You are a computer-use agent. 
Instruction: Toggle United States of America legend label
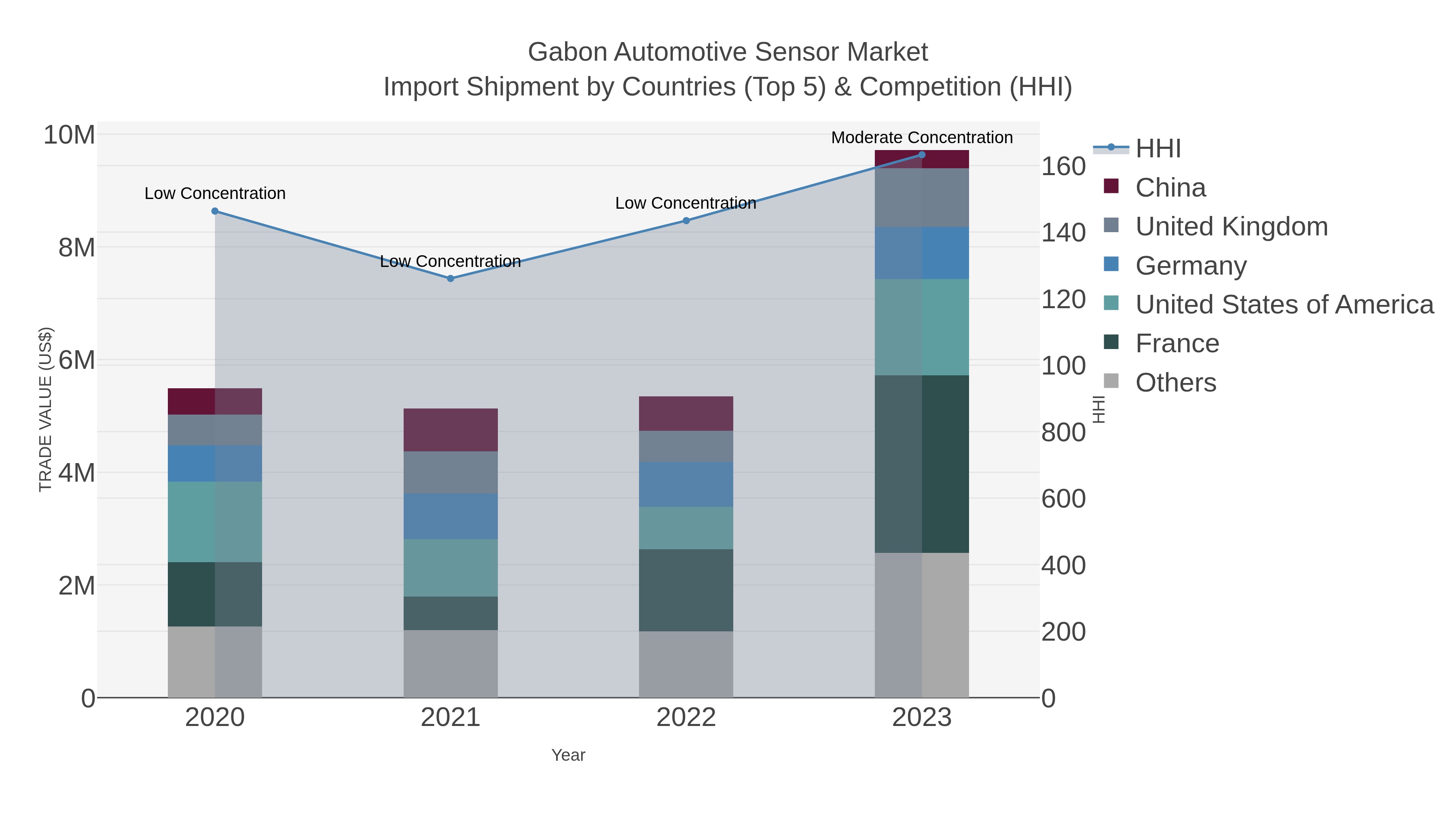[x=1285, y=305]
